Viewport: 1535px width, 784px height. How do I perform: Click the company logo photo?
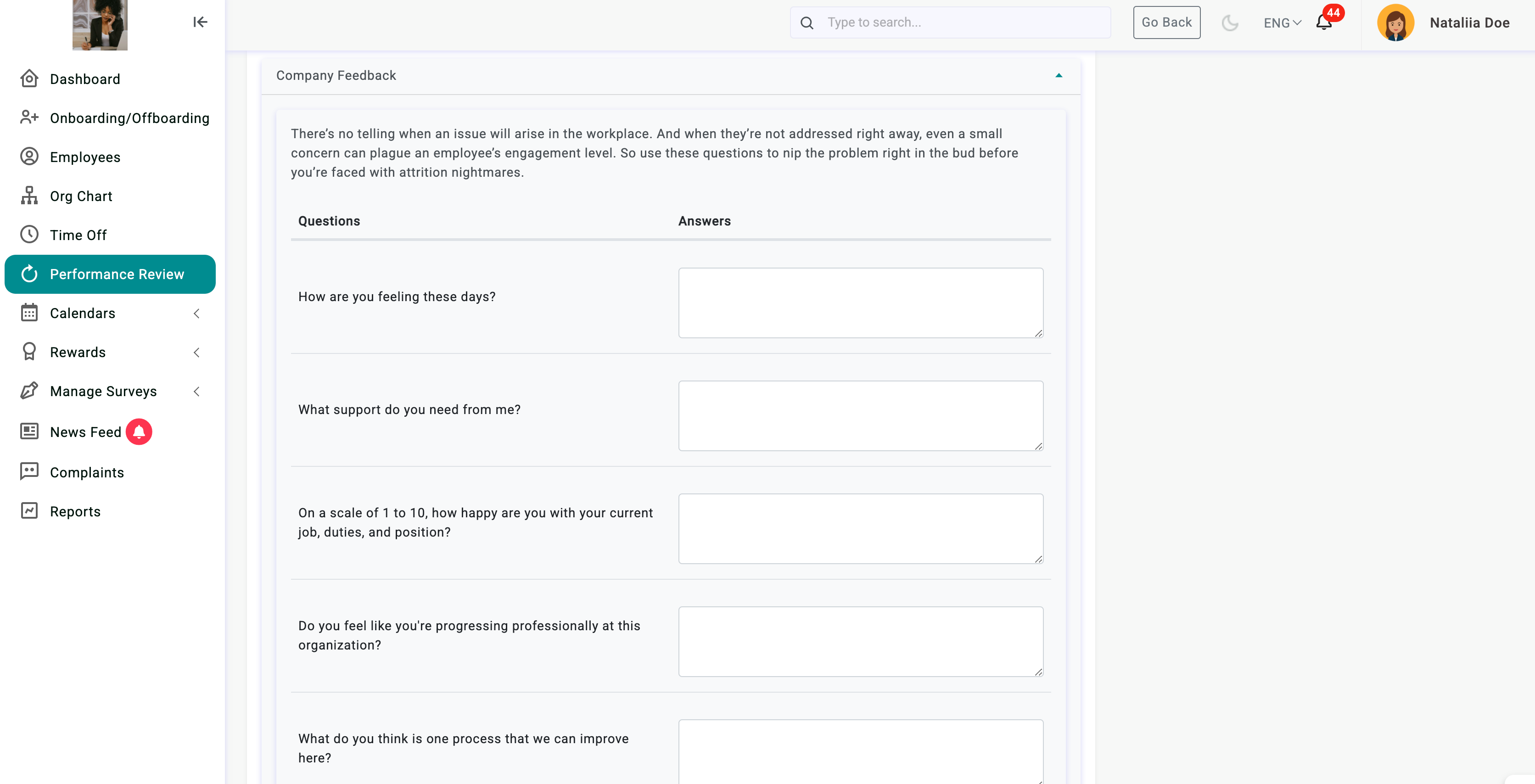pyautogui.click(x=100, y=25)
